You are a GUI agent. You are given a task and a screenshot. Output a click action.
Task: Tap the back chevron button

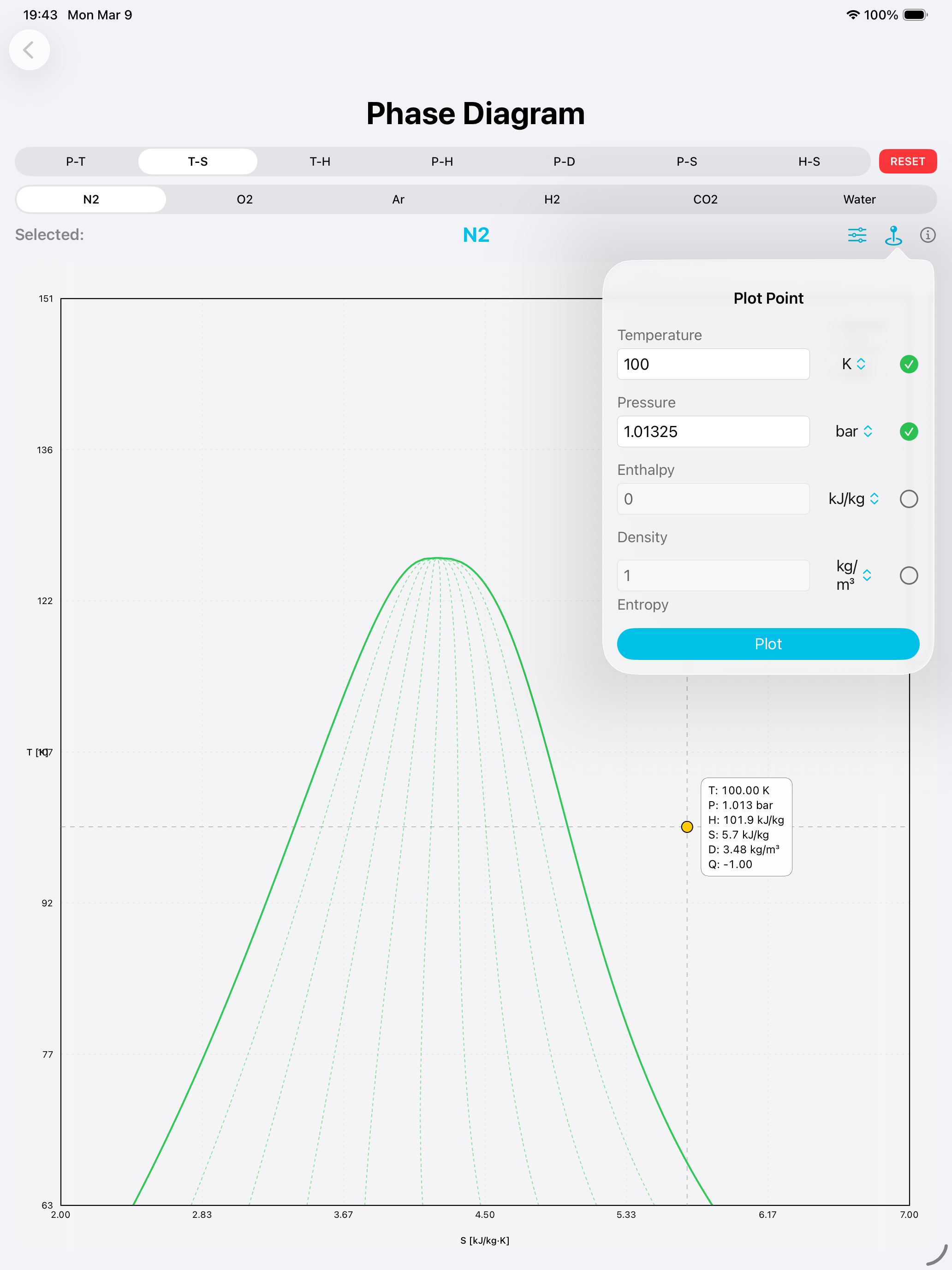click(29, 50)
